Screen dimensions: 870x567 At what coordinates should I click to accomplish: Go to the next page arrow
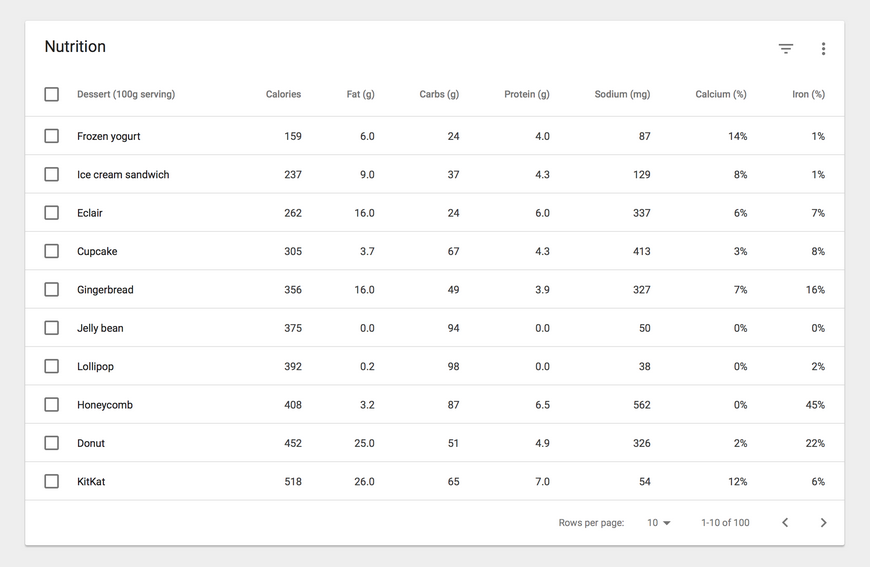click(823, 523)
